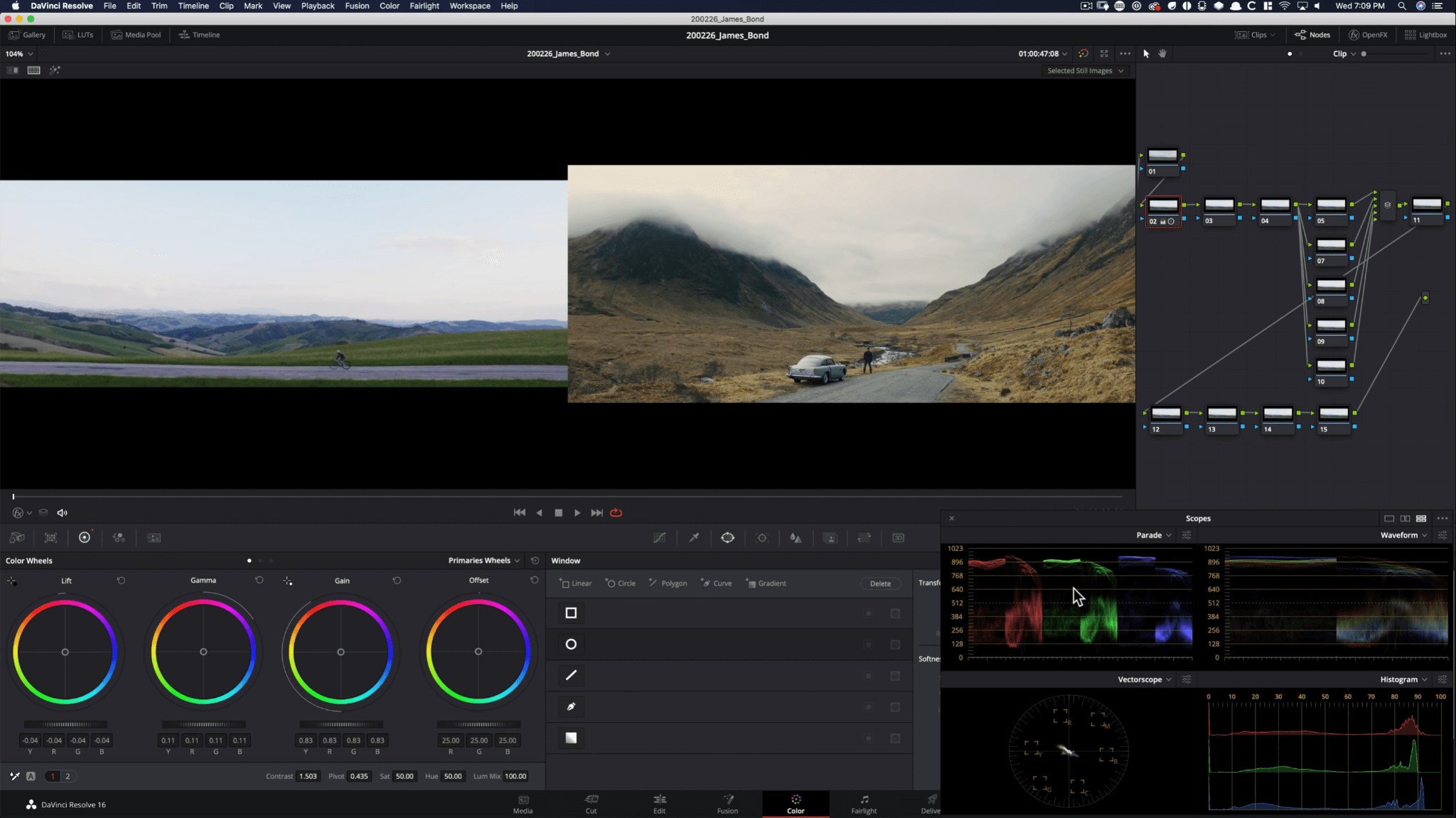Pick black point with Lift crosshair
Screen dimensions: 1456x818
click(11, 581)
